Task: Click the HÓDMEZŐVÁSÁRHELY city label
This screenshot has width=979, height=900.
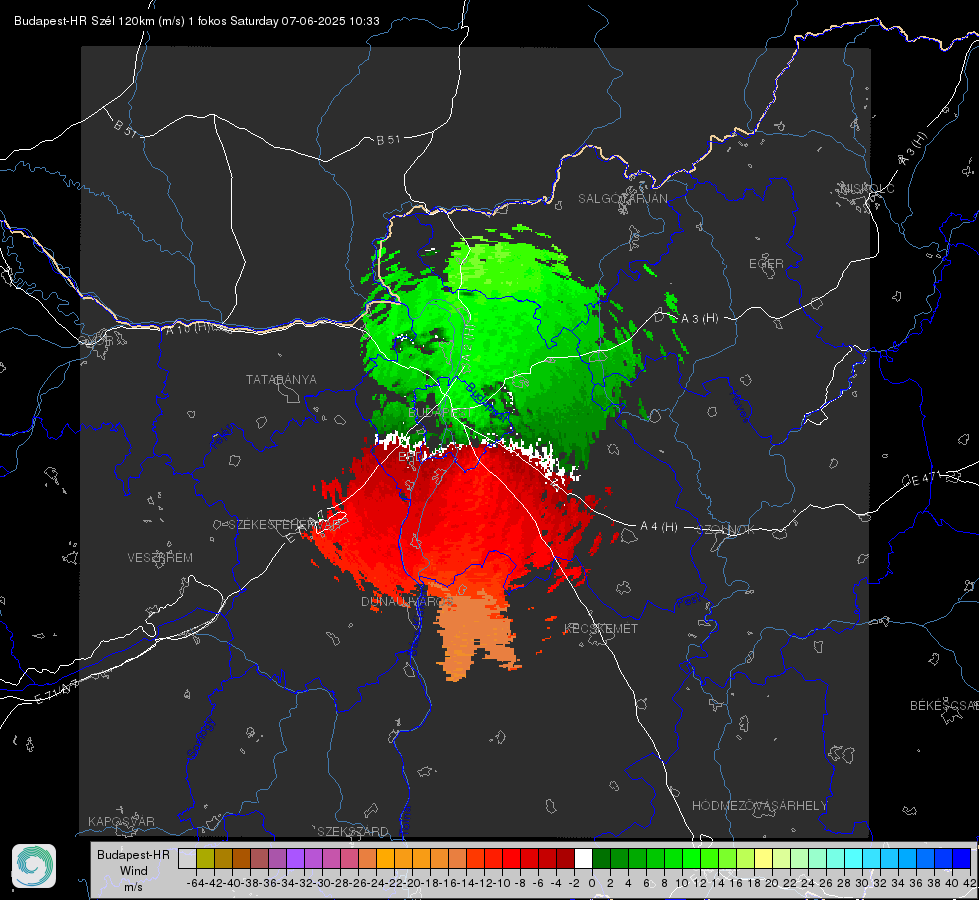Action: pos(759,806)
